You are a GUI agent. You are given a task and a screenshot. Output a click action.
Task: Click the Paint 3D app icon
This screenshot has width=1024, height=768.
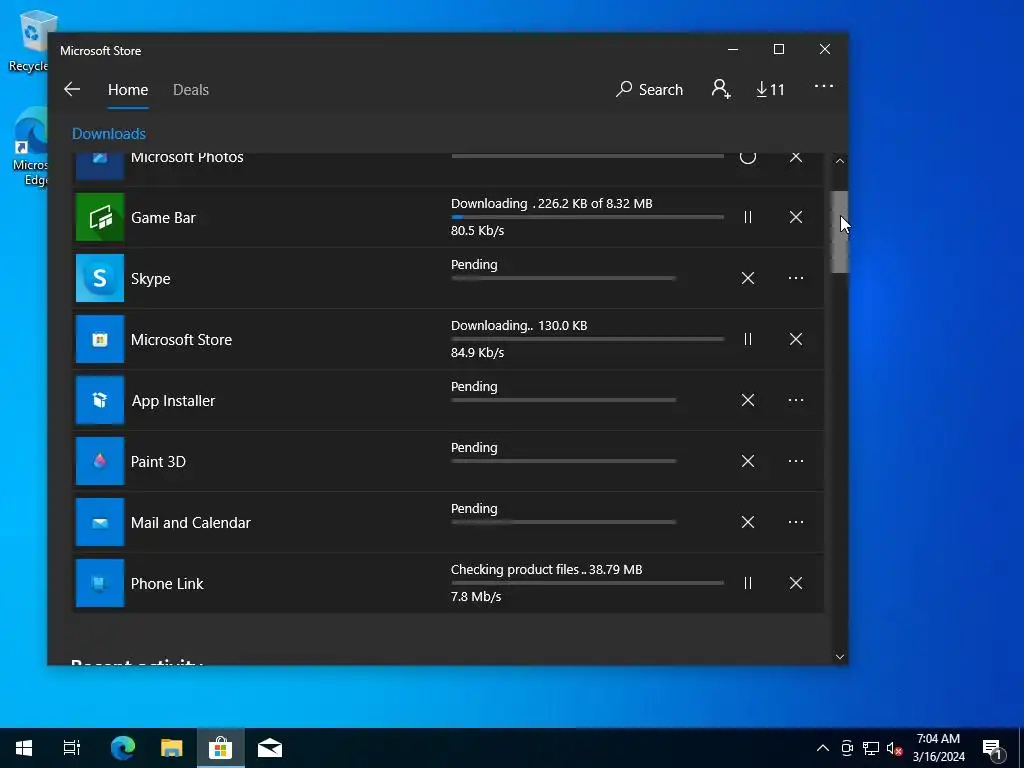pyautogui.click(x=100, y=461)
